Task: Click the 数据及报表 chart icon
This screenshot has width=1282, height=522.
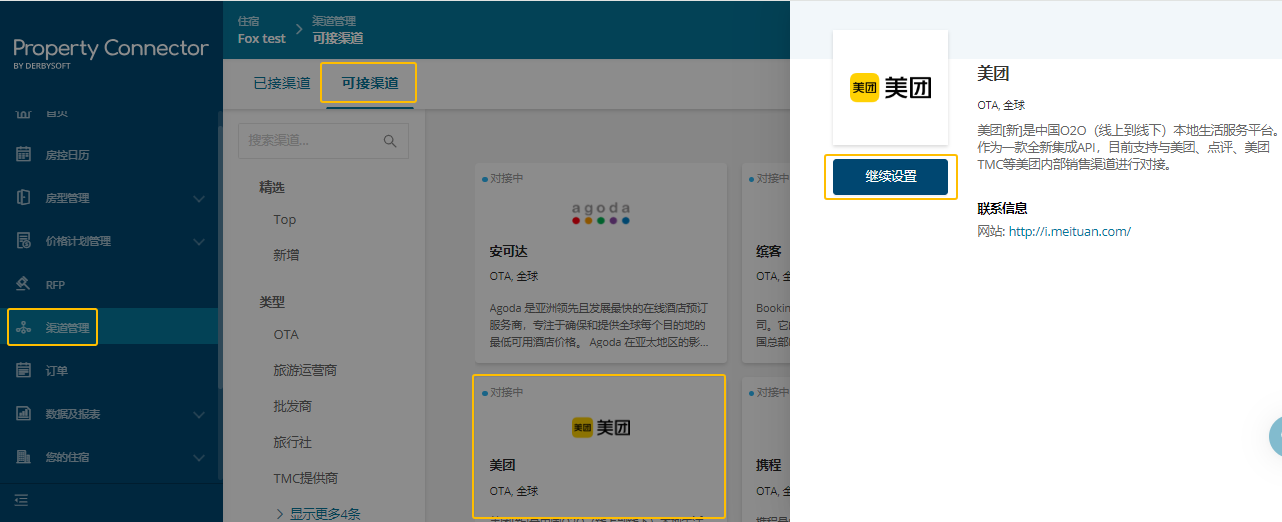Action: [24, 413]
